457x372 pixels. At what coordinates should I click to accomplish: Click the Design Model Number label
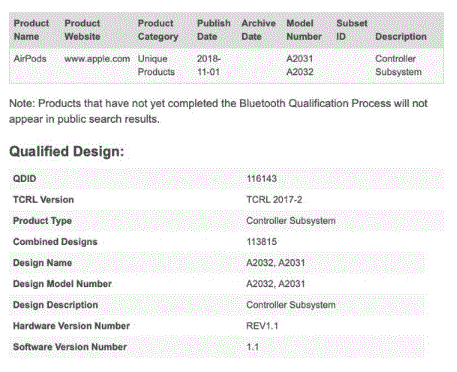tap(62, 284)
